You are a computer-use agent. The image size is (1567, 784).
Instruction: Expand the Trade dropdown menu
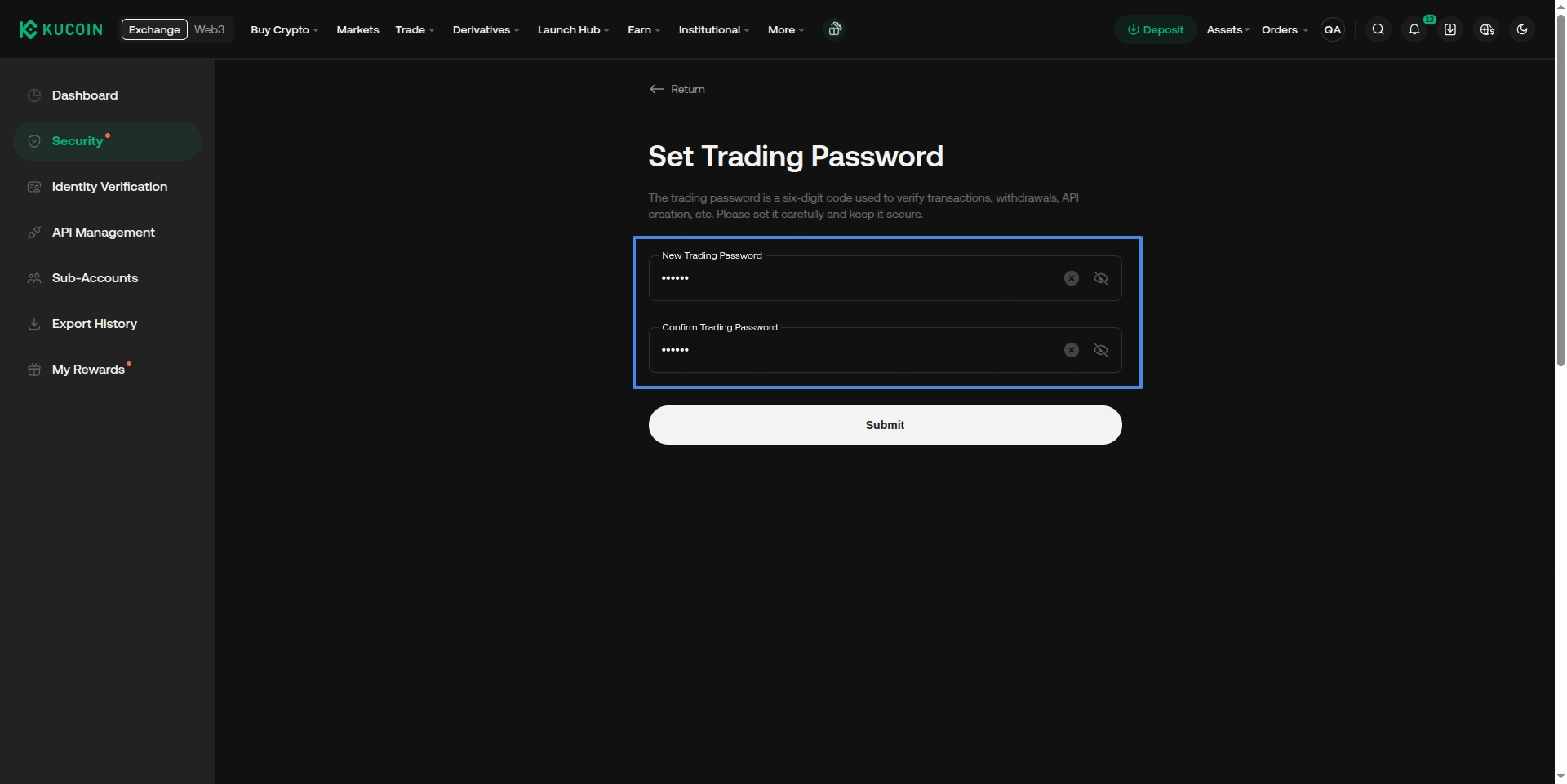[x=415, y=29]
